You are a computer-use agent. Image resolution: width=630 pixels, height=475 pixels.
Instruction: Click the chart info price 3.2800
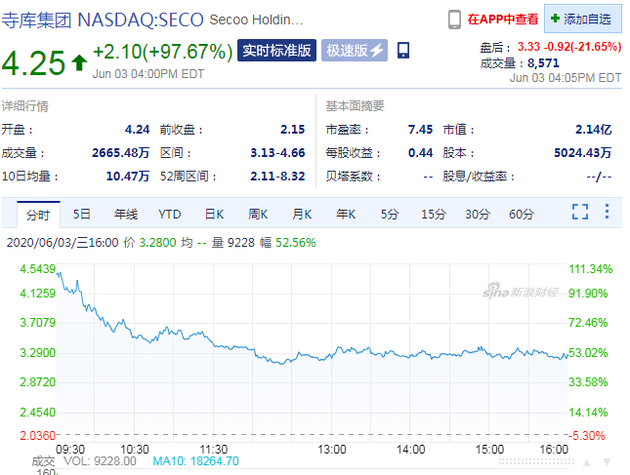point(158,243)
